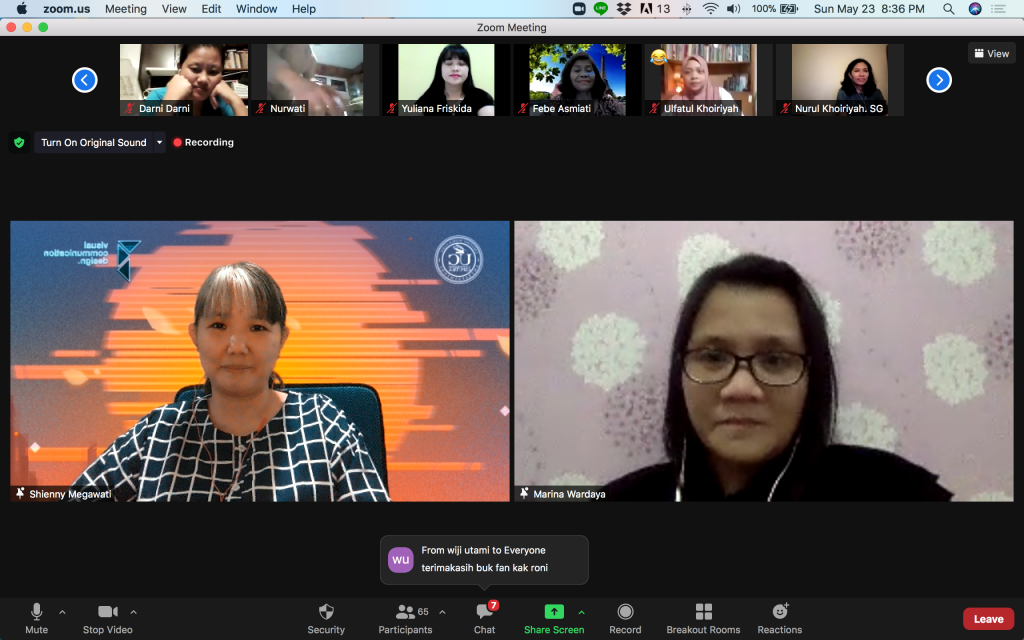Mute the microphone

click(x=37, y=617)
